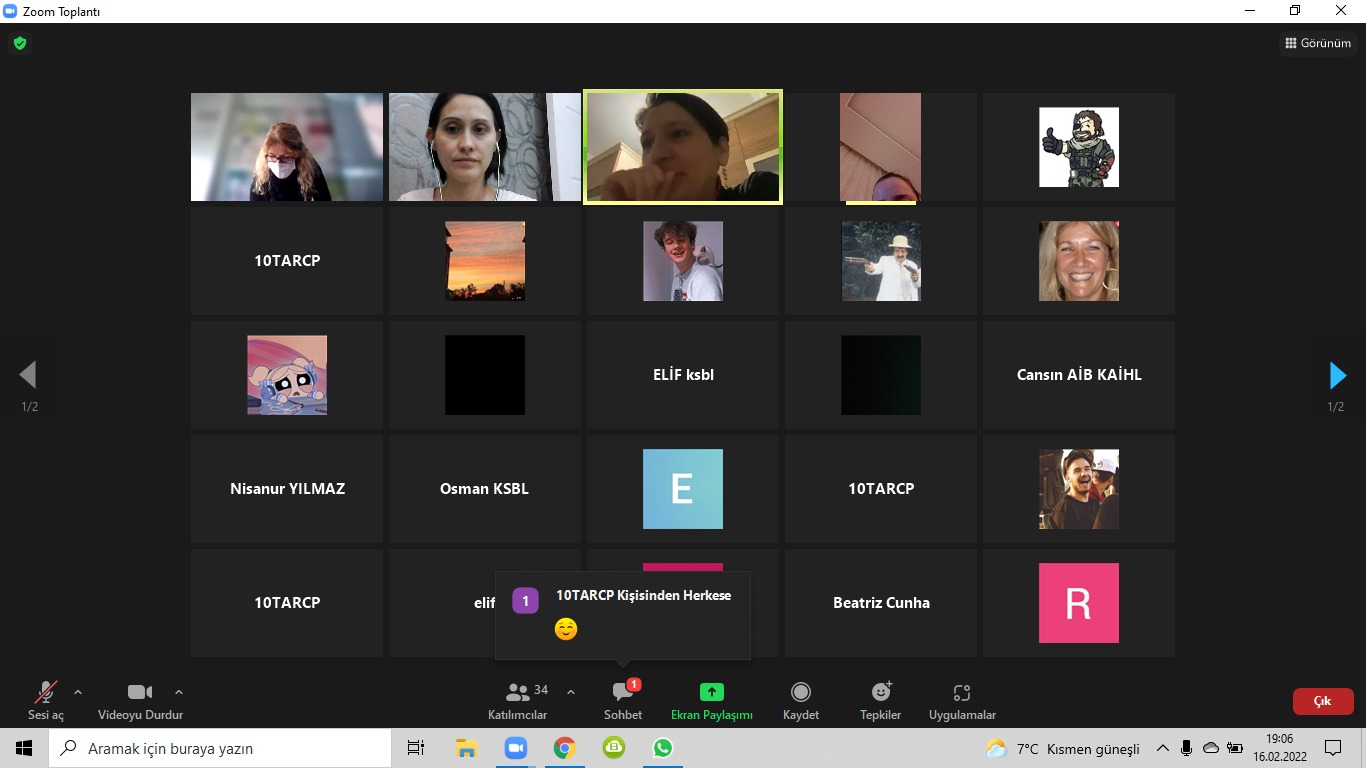Viewport: 1366px width, 768px height.
Task: Select the letter E avatar tile
Action: (683, 489)
